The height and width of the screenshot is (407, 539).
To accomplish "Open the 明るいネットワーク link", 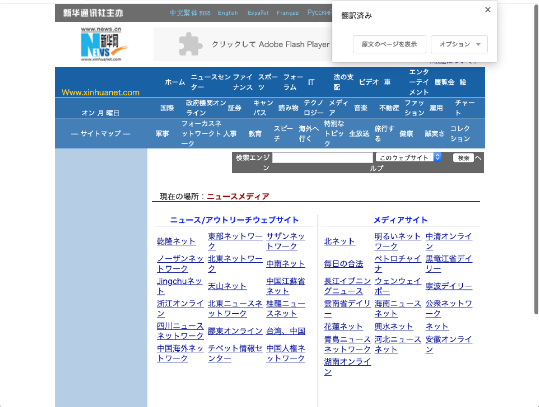I will click(398, 241).
